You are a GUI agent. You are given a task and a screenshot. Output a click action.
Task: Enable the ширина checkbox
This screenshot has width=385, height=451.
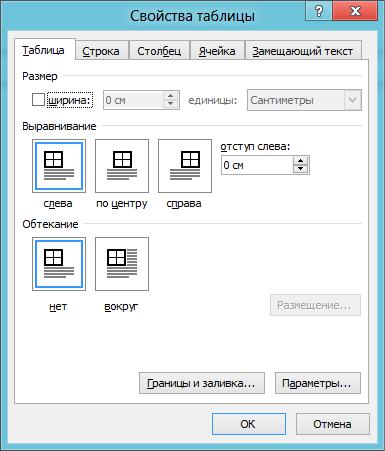pos(38,100)
